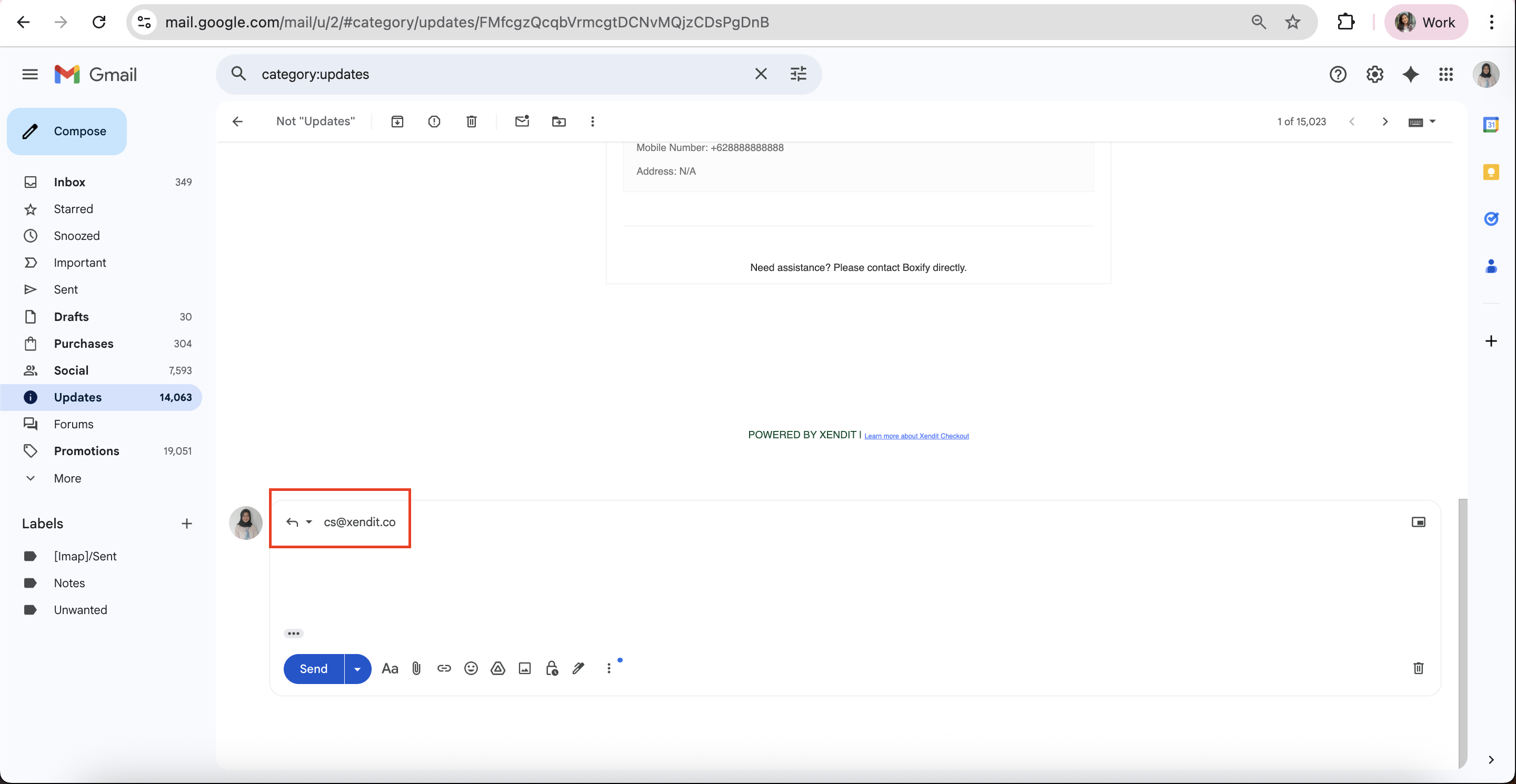The image size is (1516, 784).
Task: Open the Send options dropdown
Action: point(357,669)
